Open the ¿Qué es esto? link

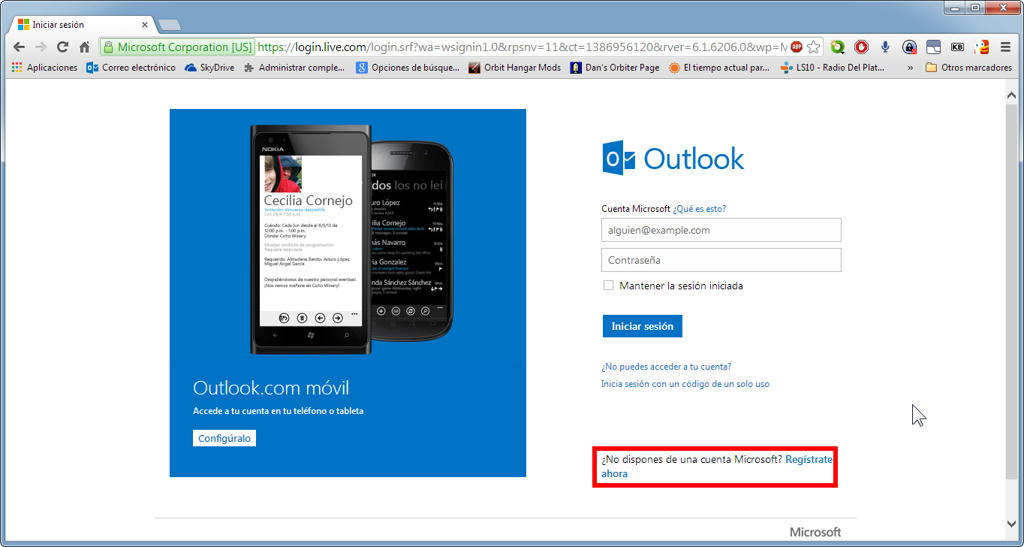[699, 209]
